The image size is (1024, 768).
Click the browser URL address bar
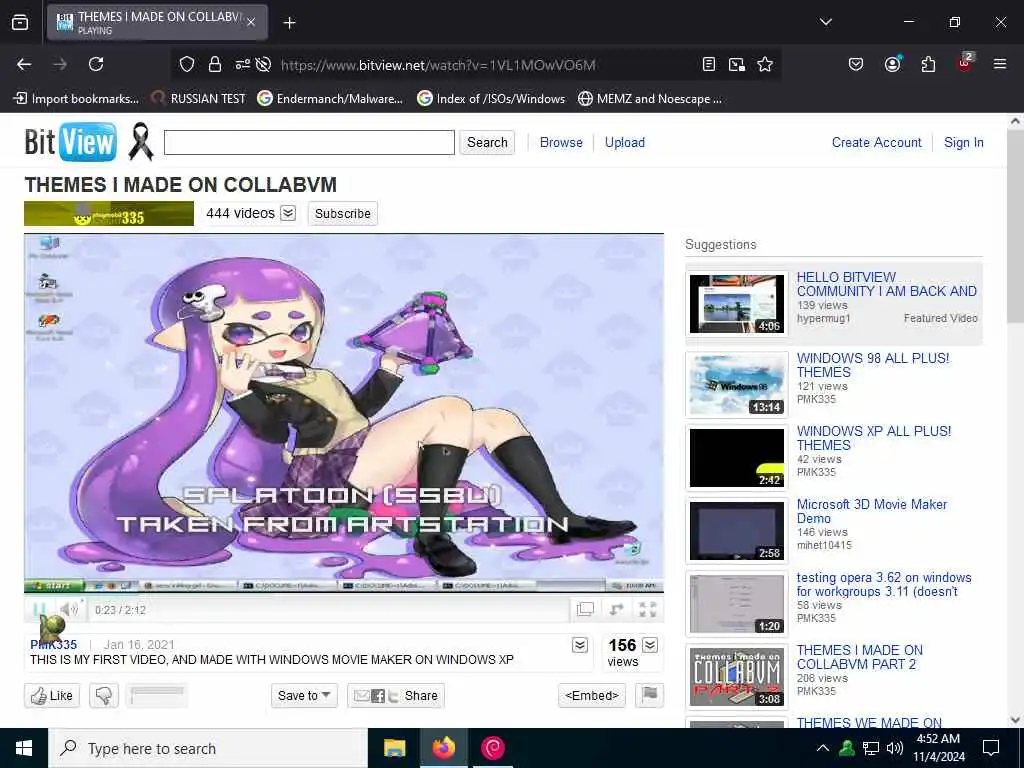[438, 65]
